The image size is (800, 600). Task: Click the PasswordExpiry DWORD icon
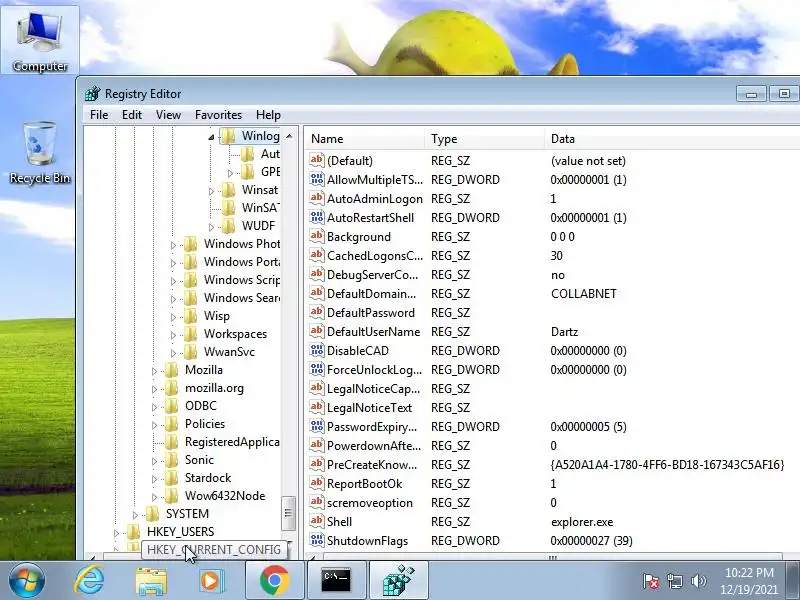click(x=316, y=426)
